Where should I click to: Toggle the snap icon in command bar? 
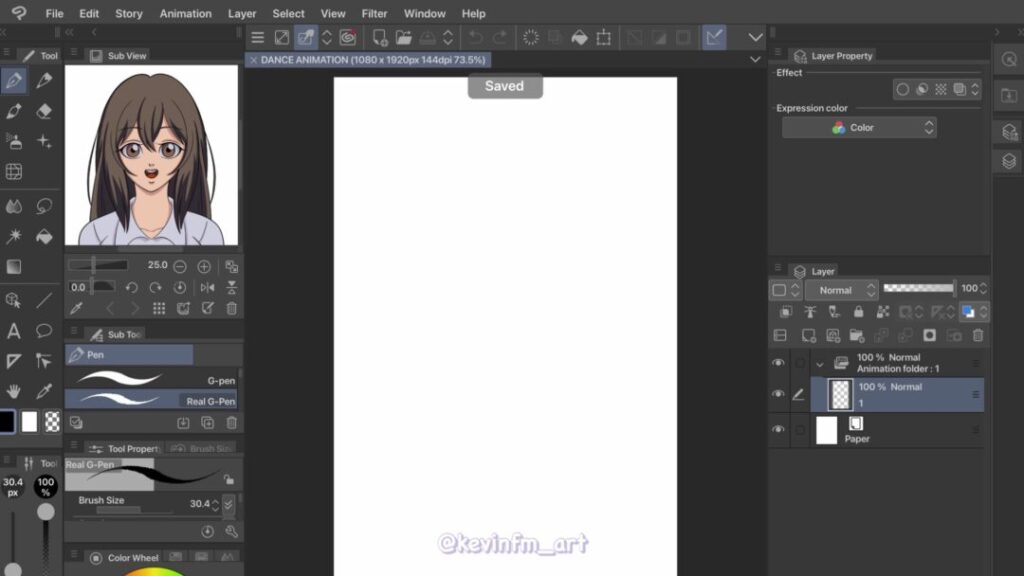(x=714, y=37)
